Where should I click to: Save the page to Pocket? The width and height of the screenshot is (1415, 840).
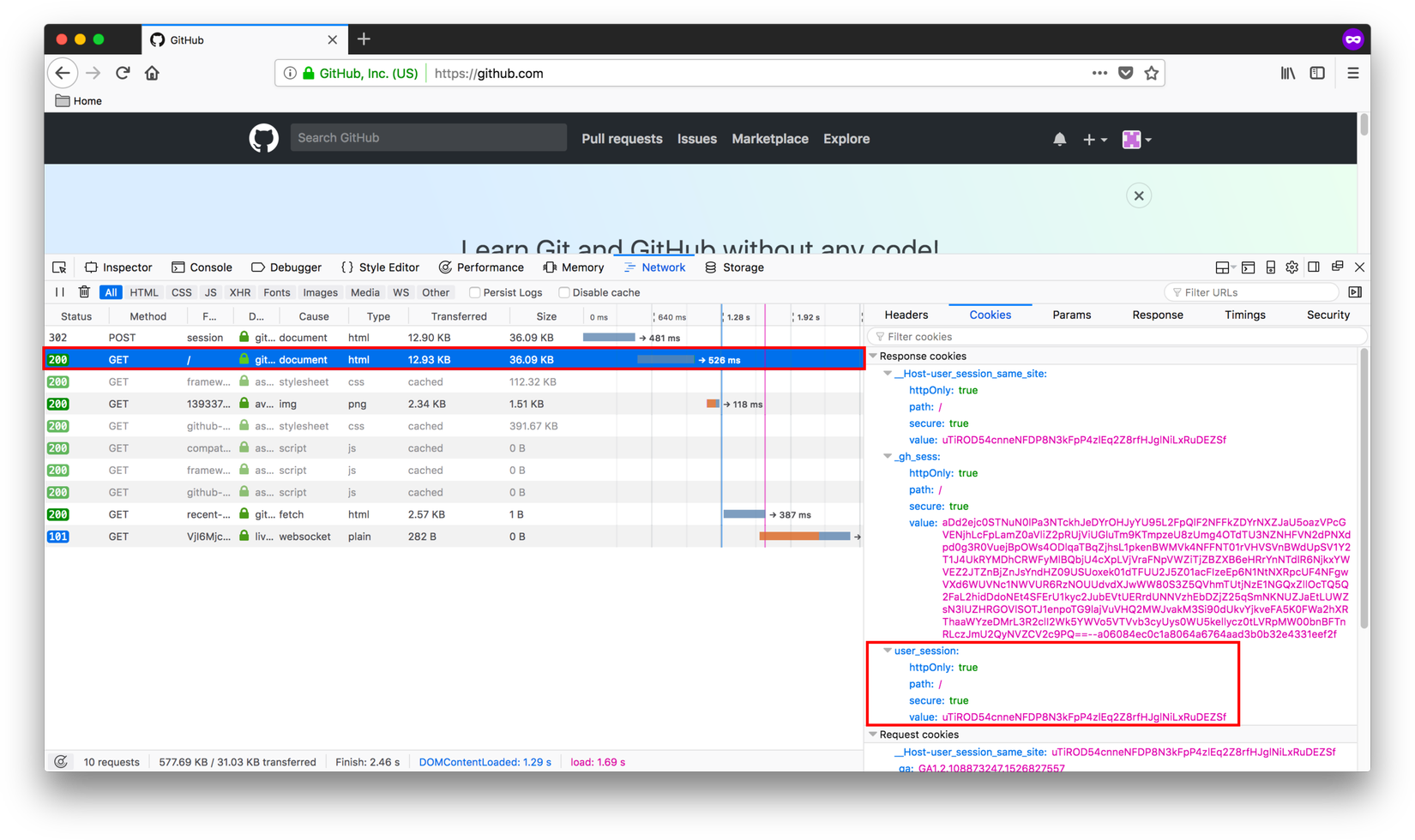(x=1126, y=74)
